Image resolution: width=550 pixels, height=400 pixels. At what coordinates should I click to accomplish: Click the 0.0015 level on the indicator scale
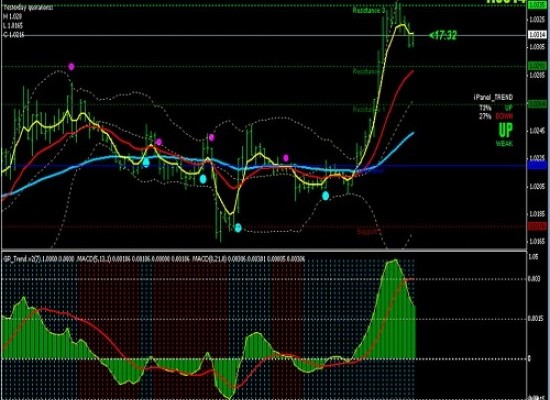point(535,319)
